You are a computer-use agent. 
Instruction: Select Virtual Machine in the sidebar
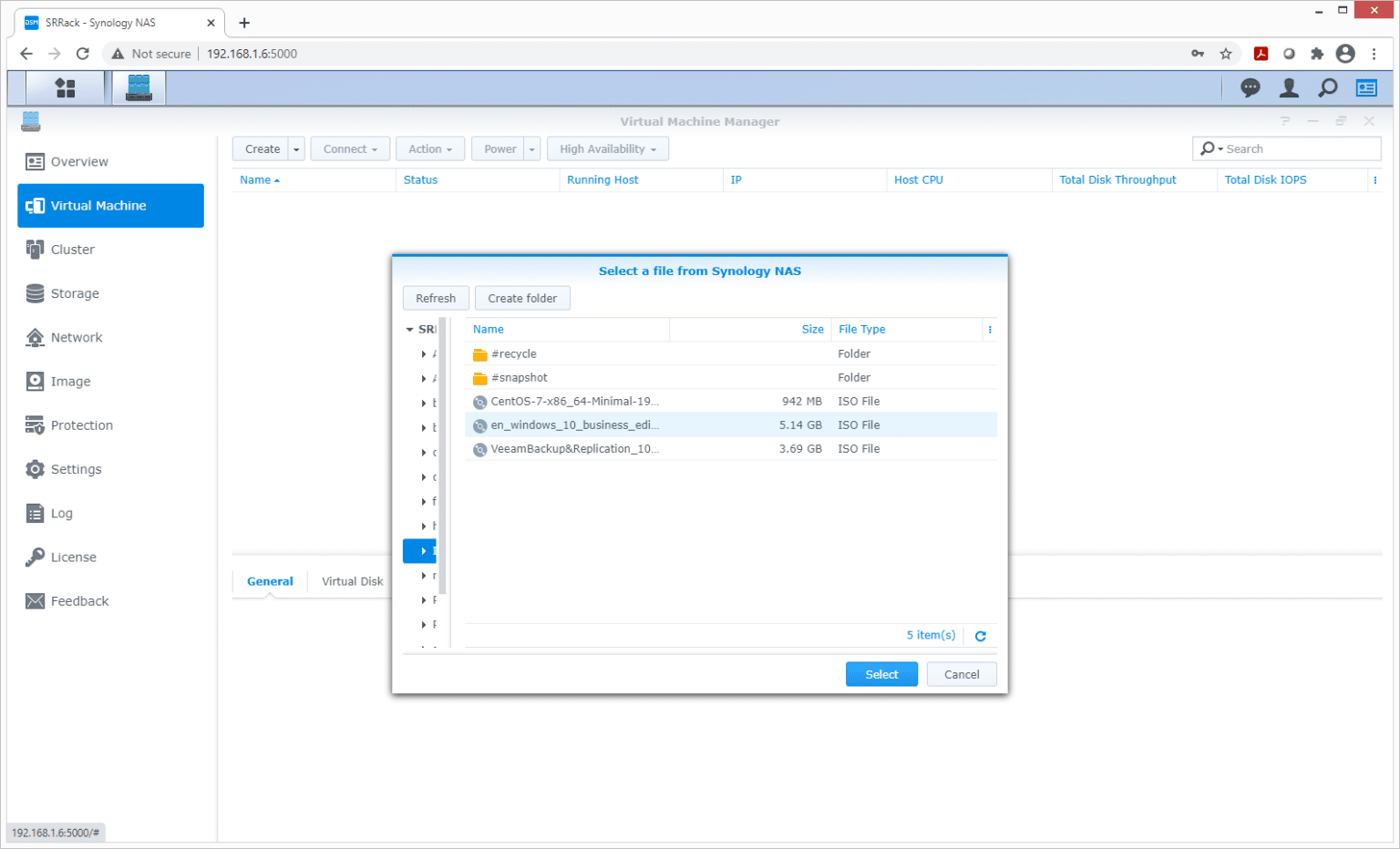[x=110, y=206]
